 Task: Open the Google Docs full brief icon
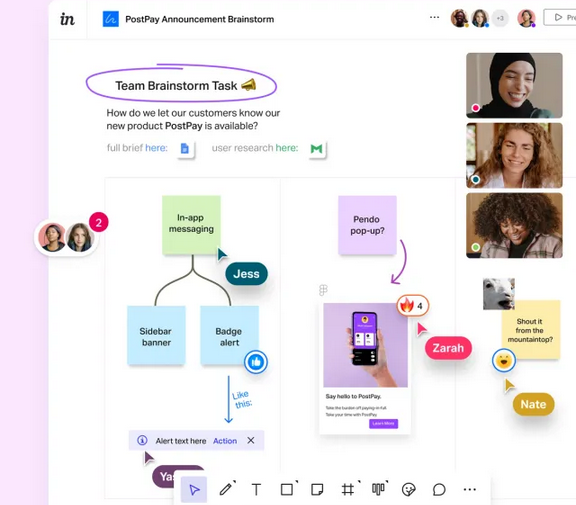point(185,148)
